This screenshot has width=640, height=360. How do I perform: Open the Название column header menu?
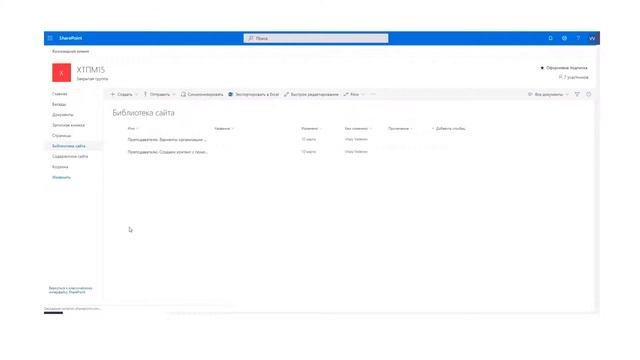click(x=224, y=129)
